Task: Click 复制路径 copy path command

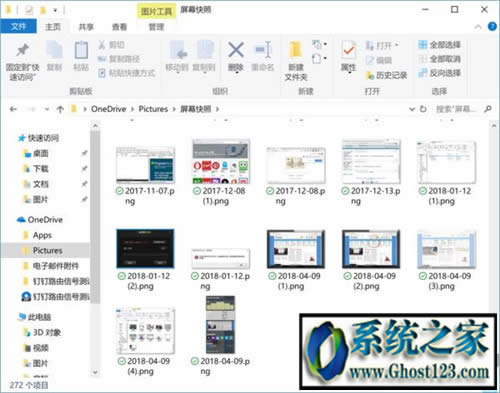Action: (118, 59)
